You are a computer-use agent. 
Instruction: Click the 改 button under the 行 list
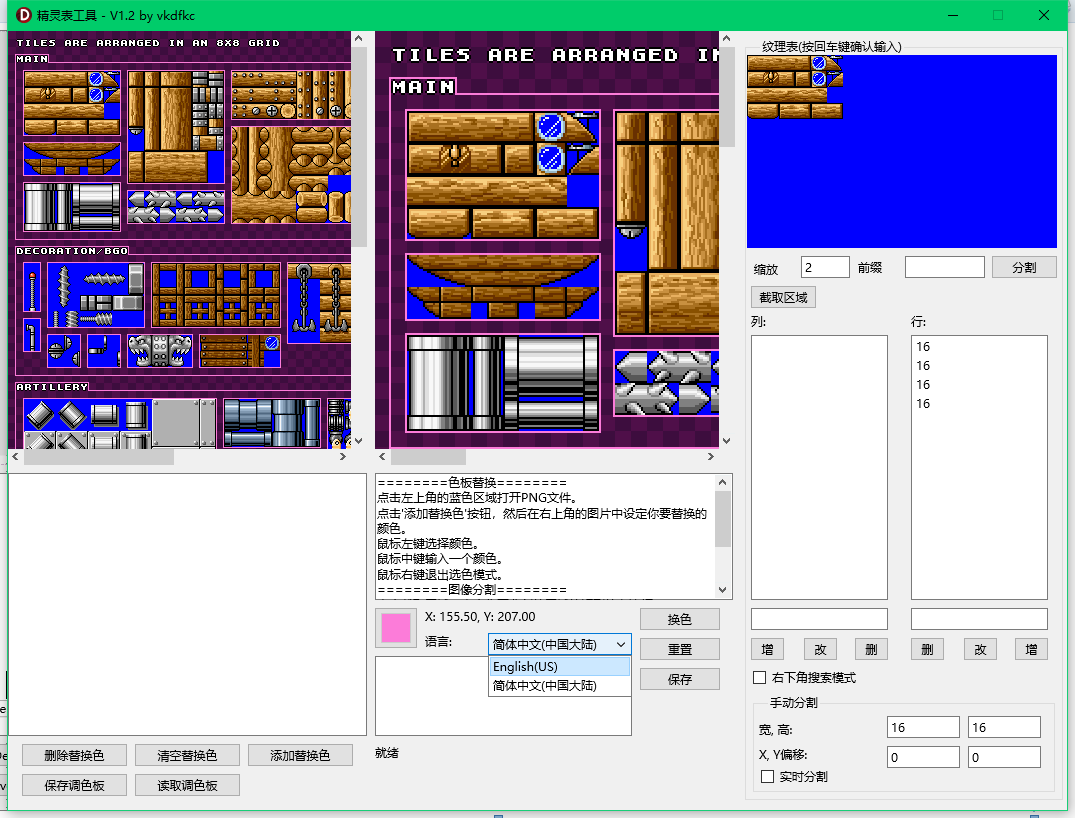[980, 649]
